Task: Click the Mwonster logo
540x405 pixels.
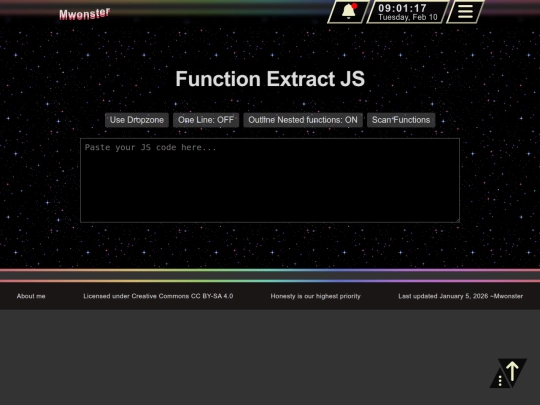Action: (x=84, y=14)
